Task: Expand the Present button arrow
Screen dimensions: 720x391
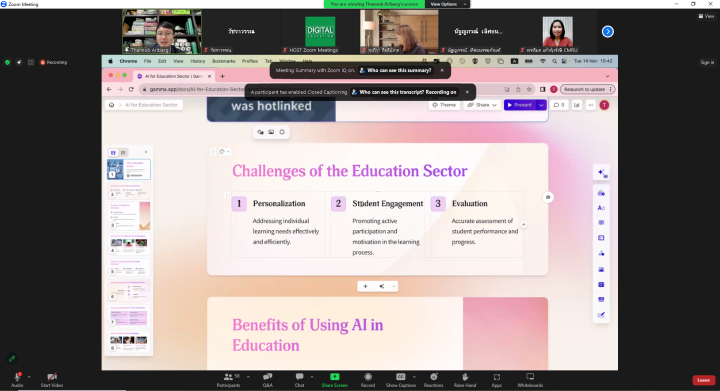Action: (x=541, y=105)
